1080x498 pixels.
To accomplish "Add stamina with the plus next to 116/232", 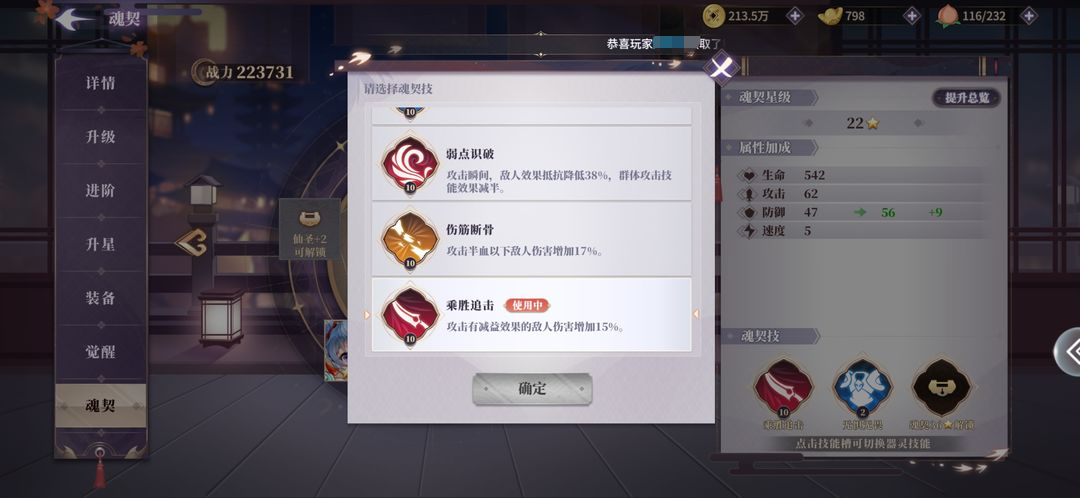I will coord(1028,16).
